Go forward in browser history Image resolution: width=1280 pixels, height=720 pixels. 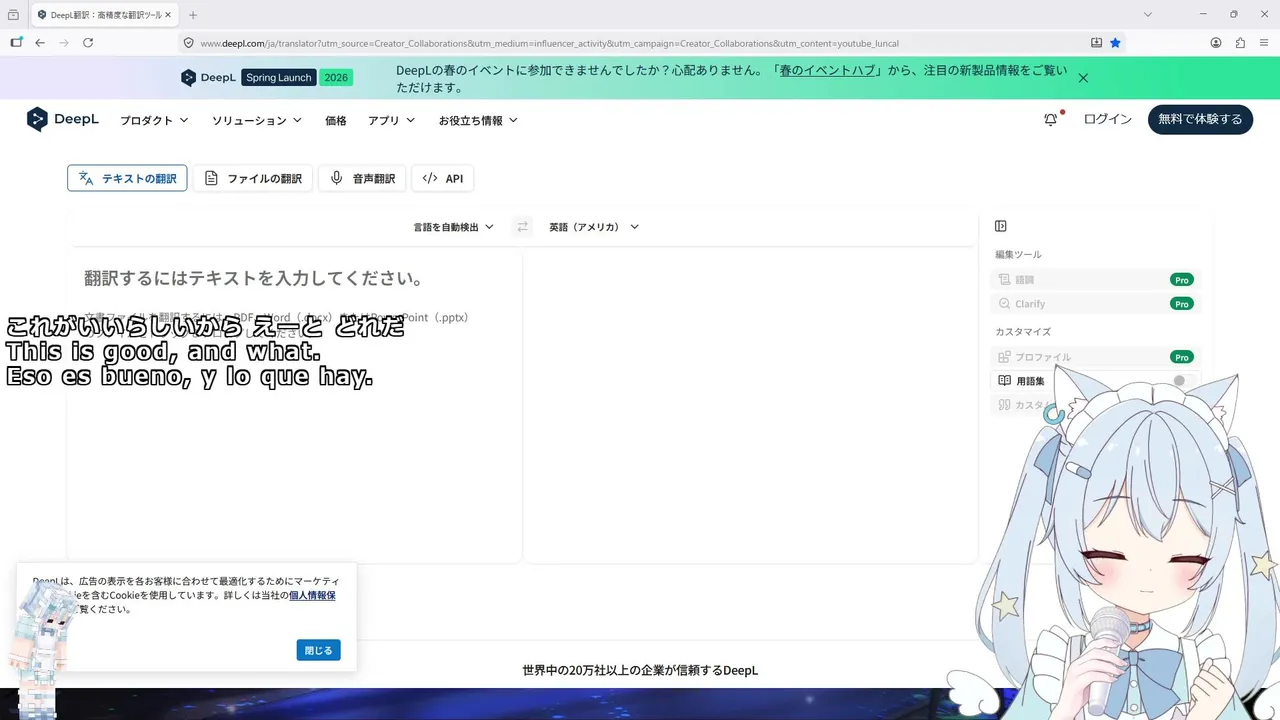point(64,43)
